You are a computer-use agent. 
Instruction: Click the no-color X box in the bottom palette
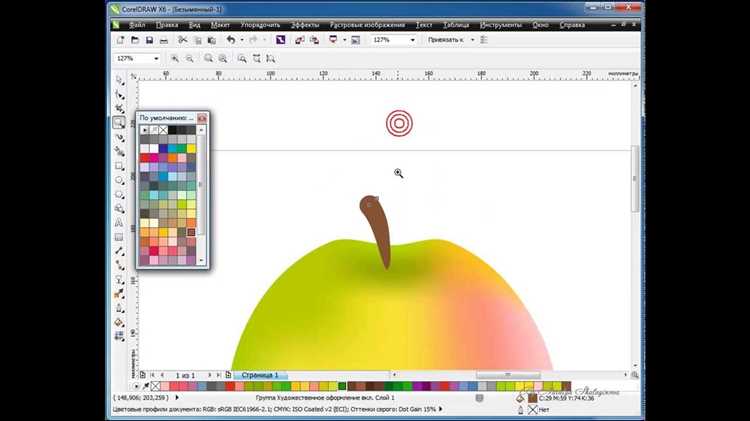(x=155, y=386)
